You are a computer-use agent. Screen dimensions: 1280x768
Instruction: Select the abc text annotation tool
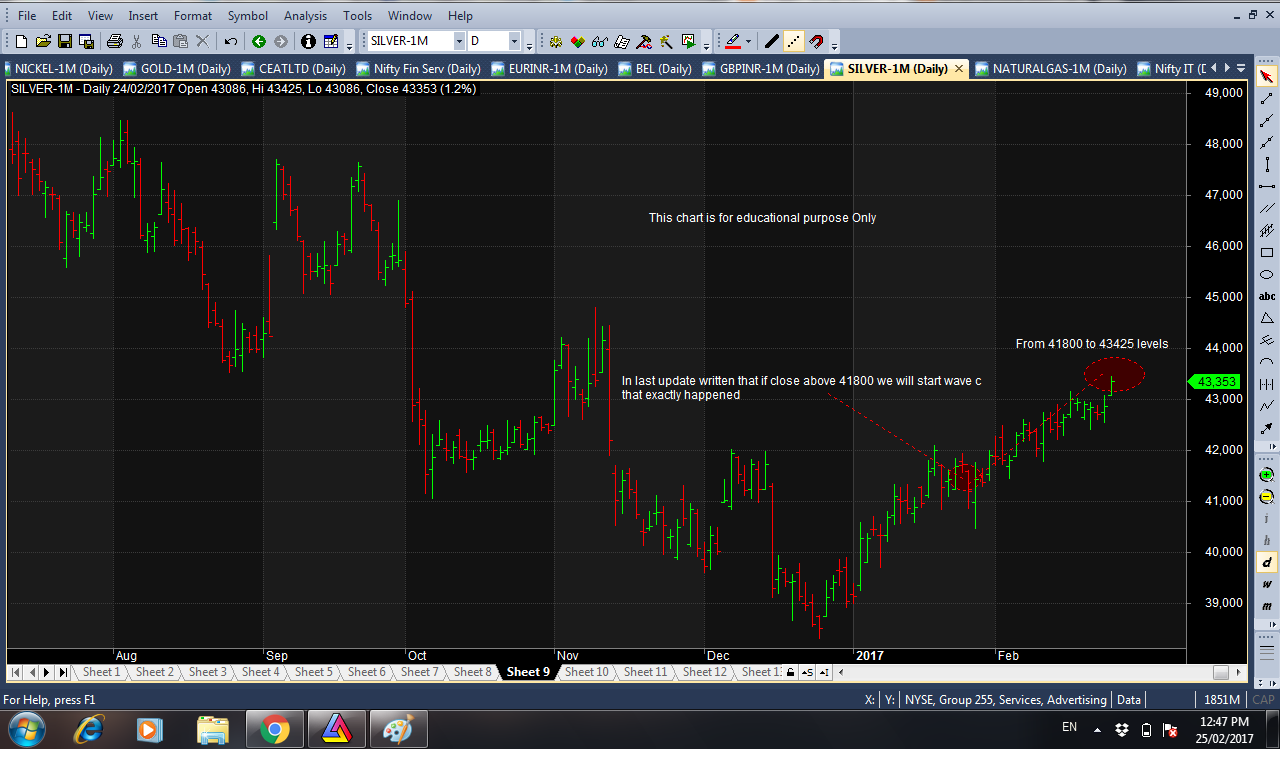[1267, 297]
